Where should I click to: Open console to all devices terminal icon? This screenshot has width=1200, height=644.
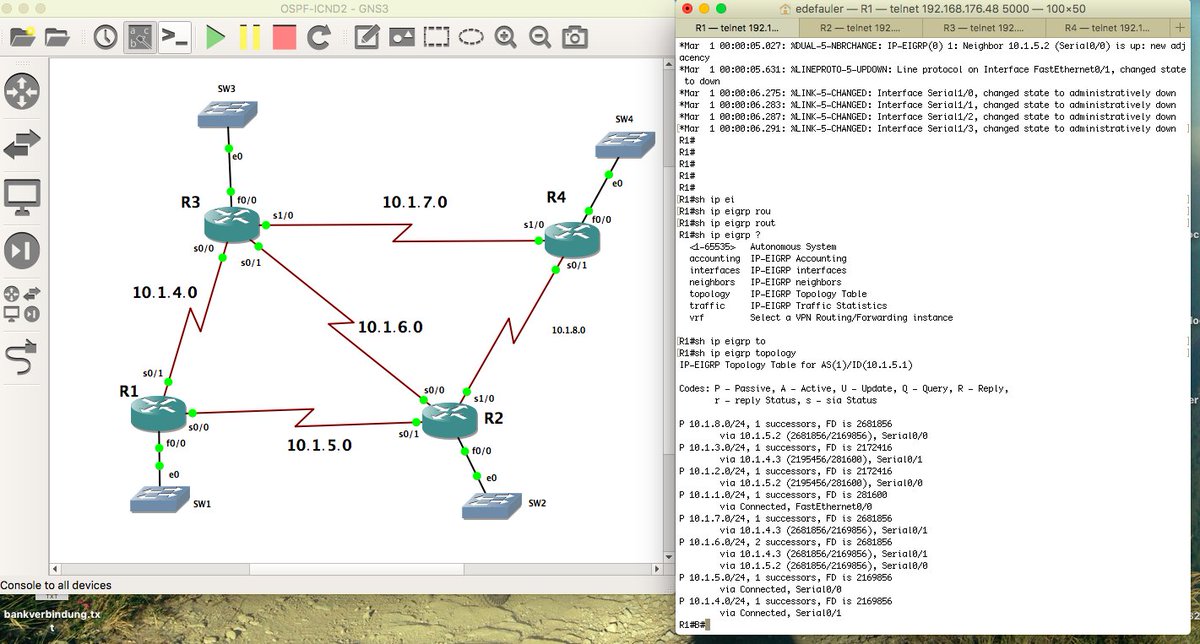172,37
